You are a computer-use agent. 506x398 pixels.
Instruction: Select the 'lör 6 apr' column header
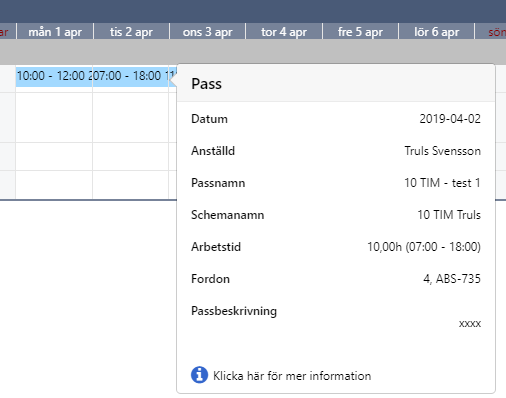pyautogui.click(x=436, y=32)
